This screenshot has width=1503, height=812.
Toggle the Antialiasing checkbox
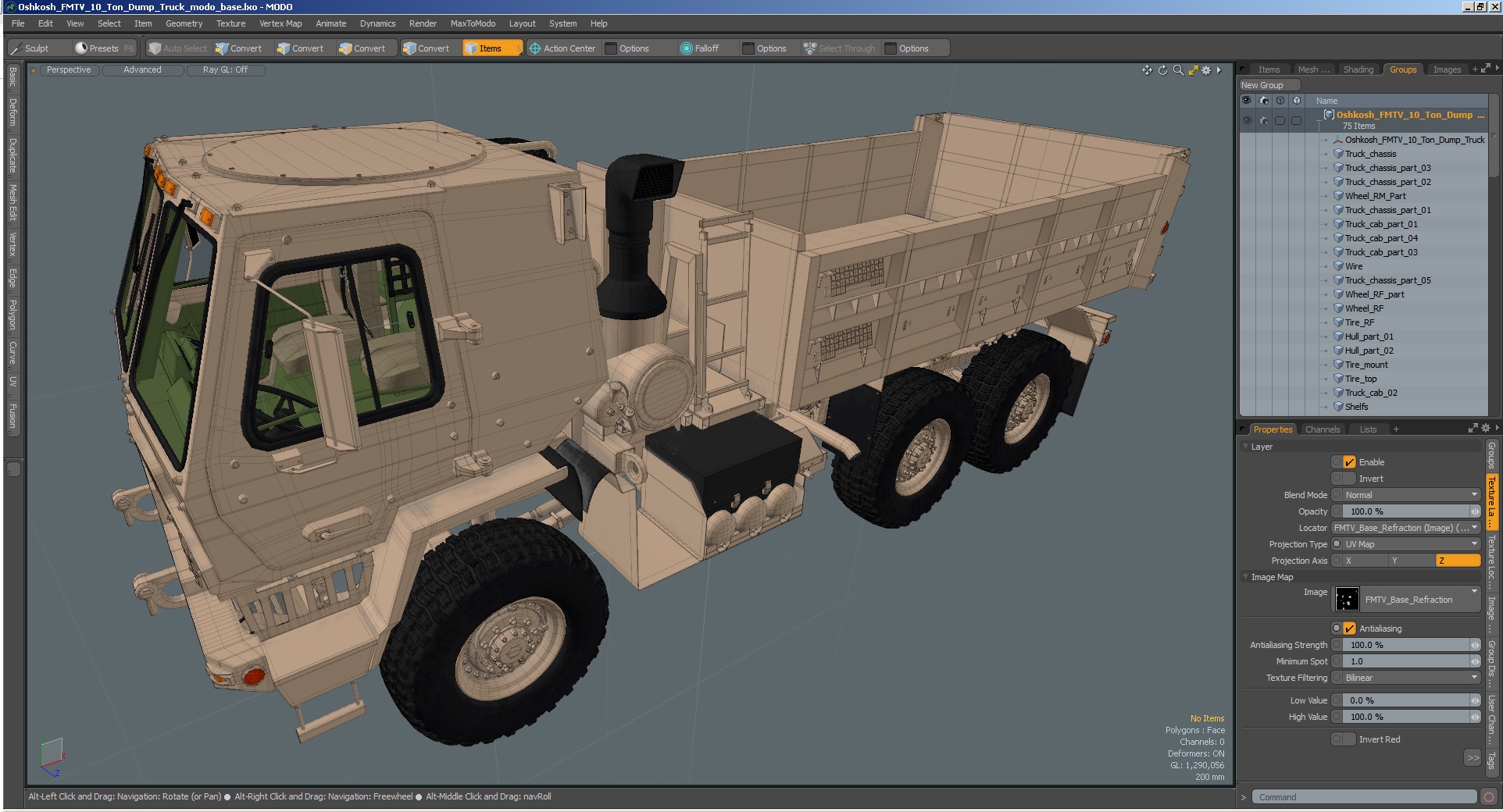click(x=1349, y=629)
